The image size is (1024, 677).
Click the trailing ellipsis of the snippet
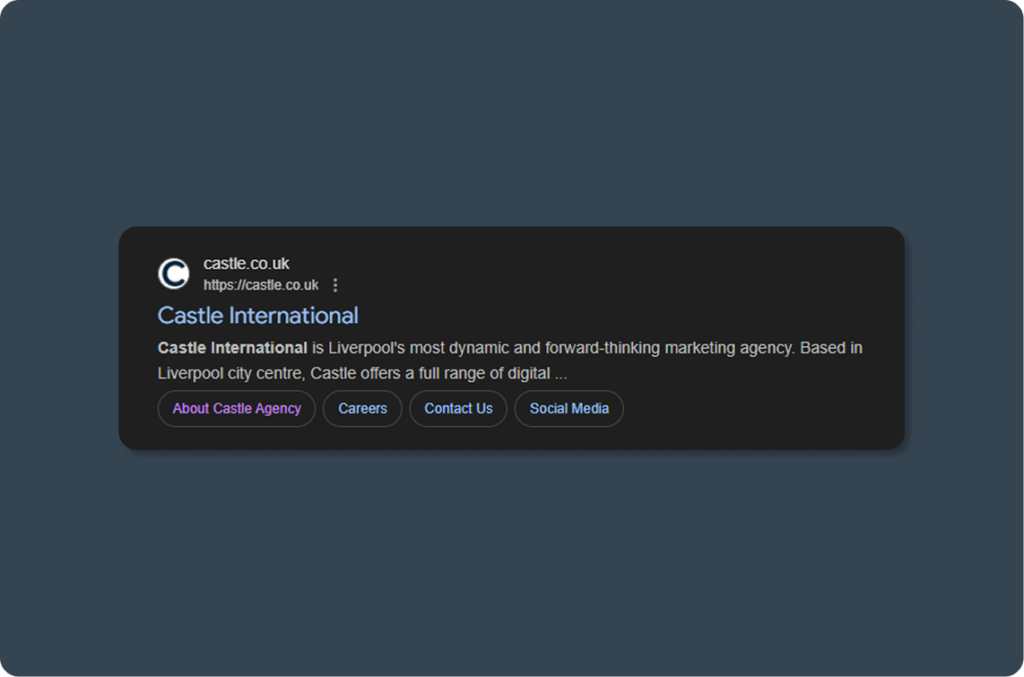click(x=561, y=375)
